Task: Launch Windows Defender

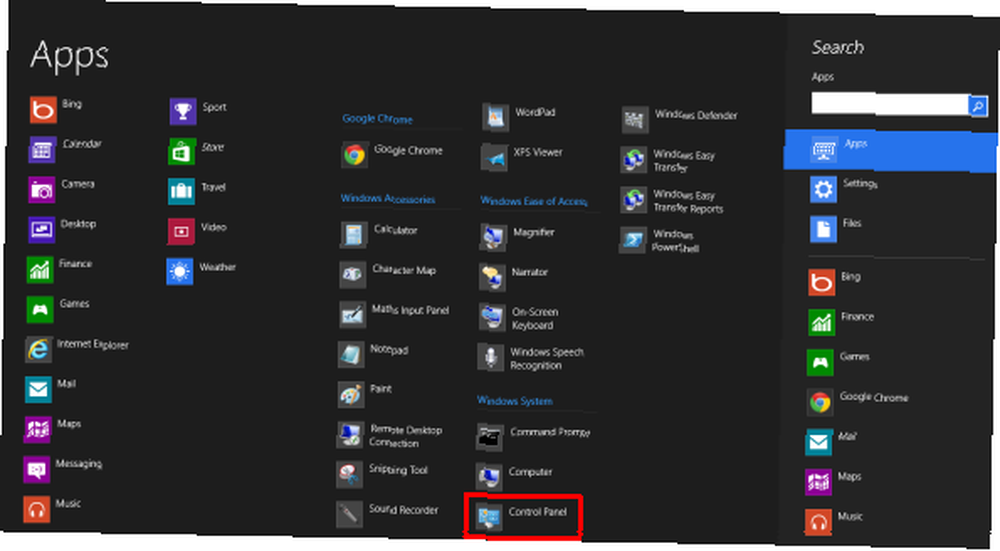Action: pos(680,119)
